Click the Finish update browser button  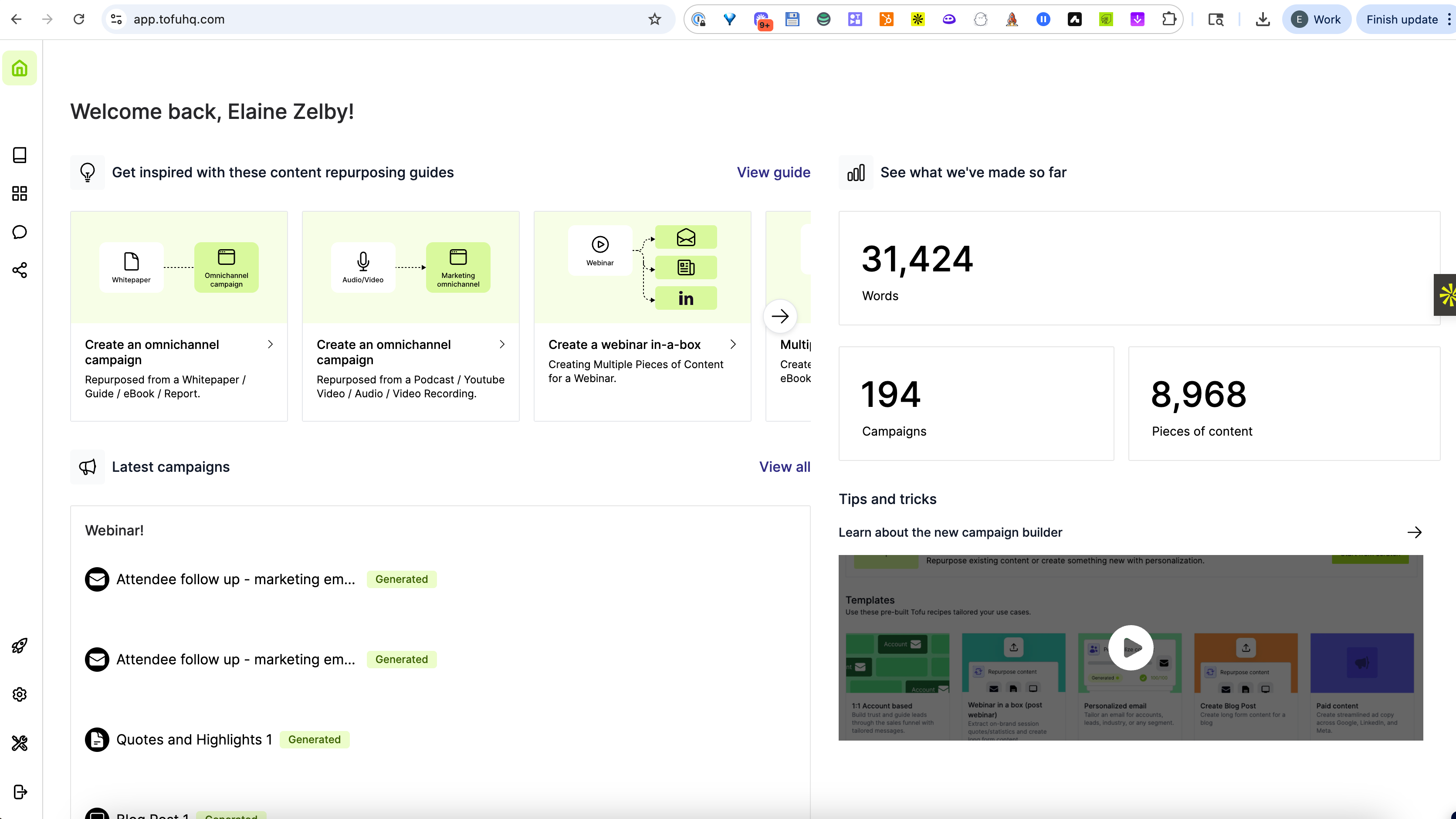[x=1402, y=19]
